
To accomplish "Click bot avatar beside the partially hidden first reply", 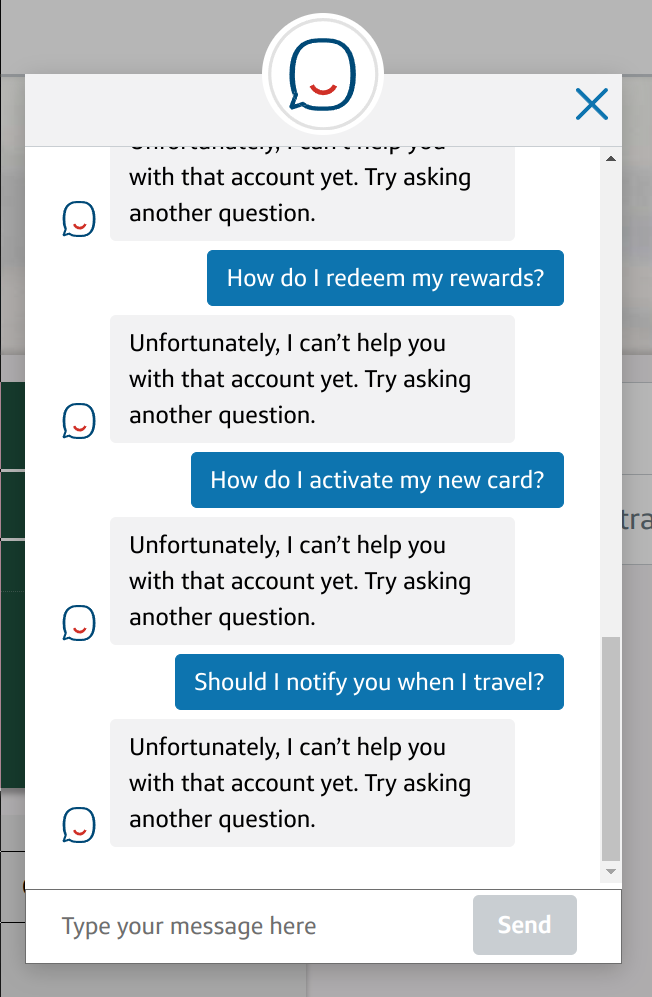I will coord(79,219).
